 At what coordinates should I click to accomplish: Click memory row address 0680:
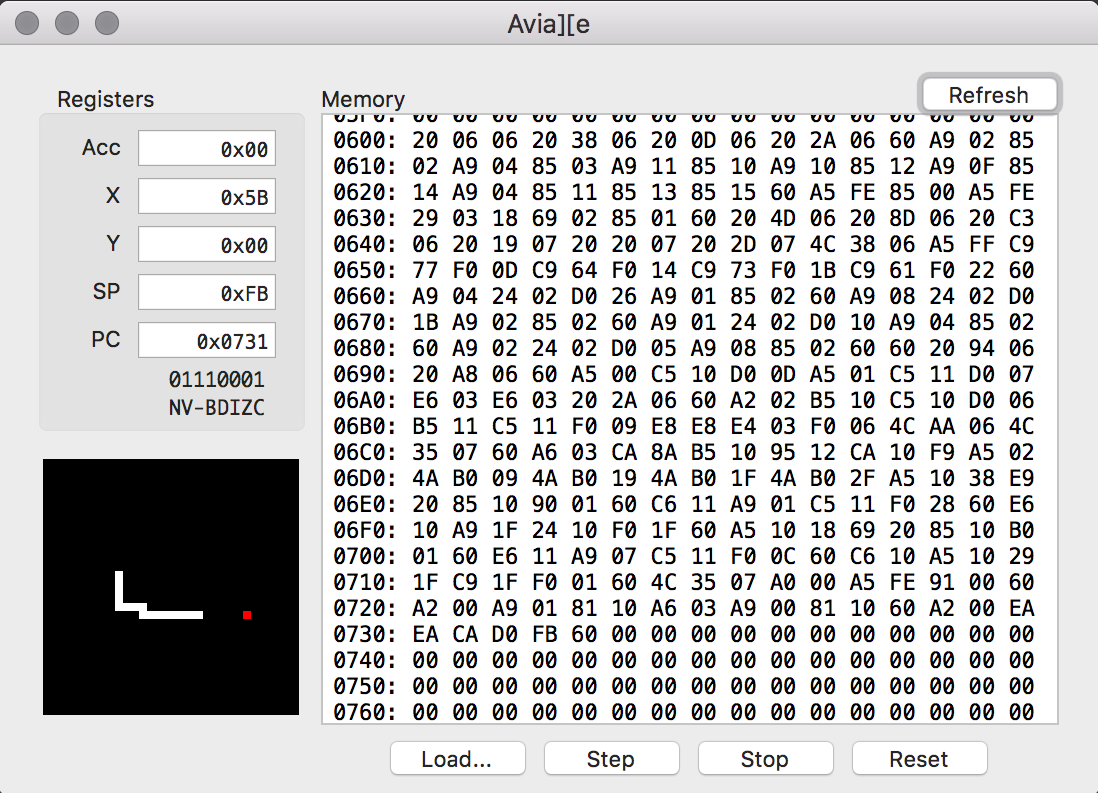tap(364, 348)
